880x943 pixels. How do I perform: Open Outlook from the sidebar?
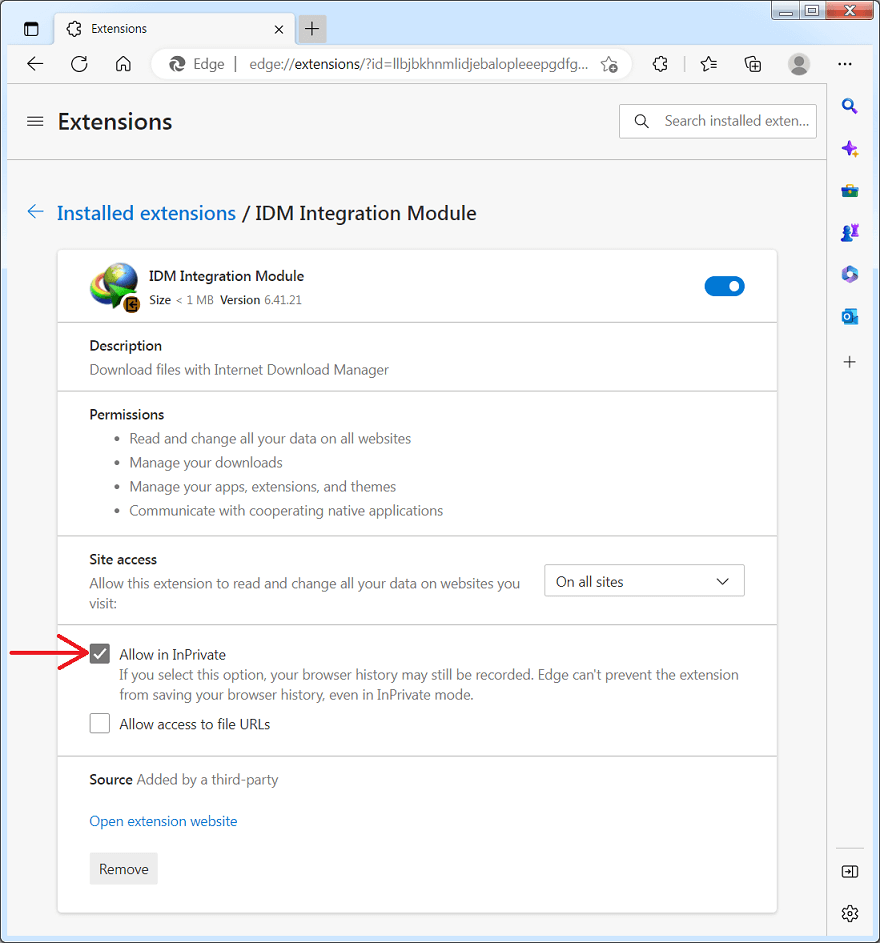click(x=849, y=316)
